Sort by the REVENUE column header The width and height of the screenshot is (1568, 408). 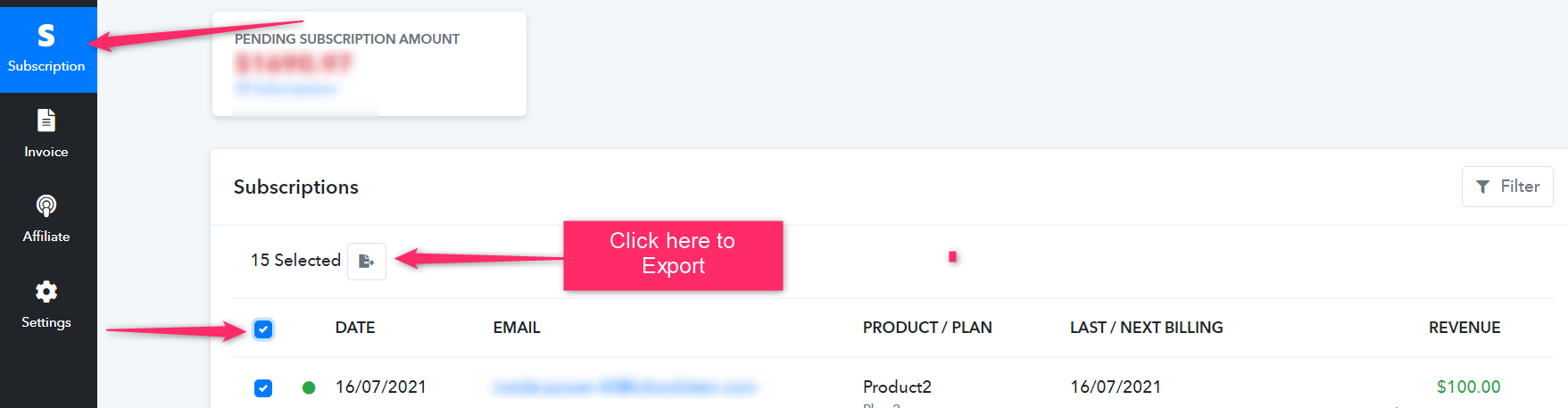1464,328
